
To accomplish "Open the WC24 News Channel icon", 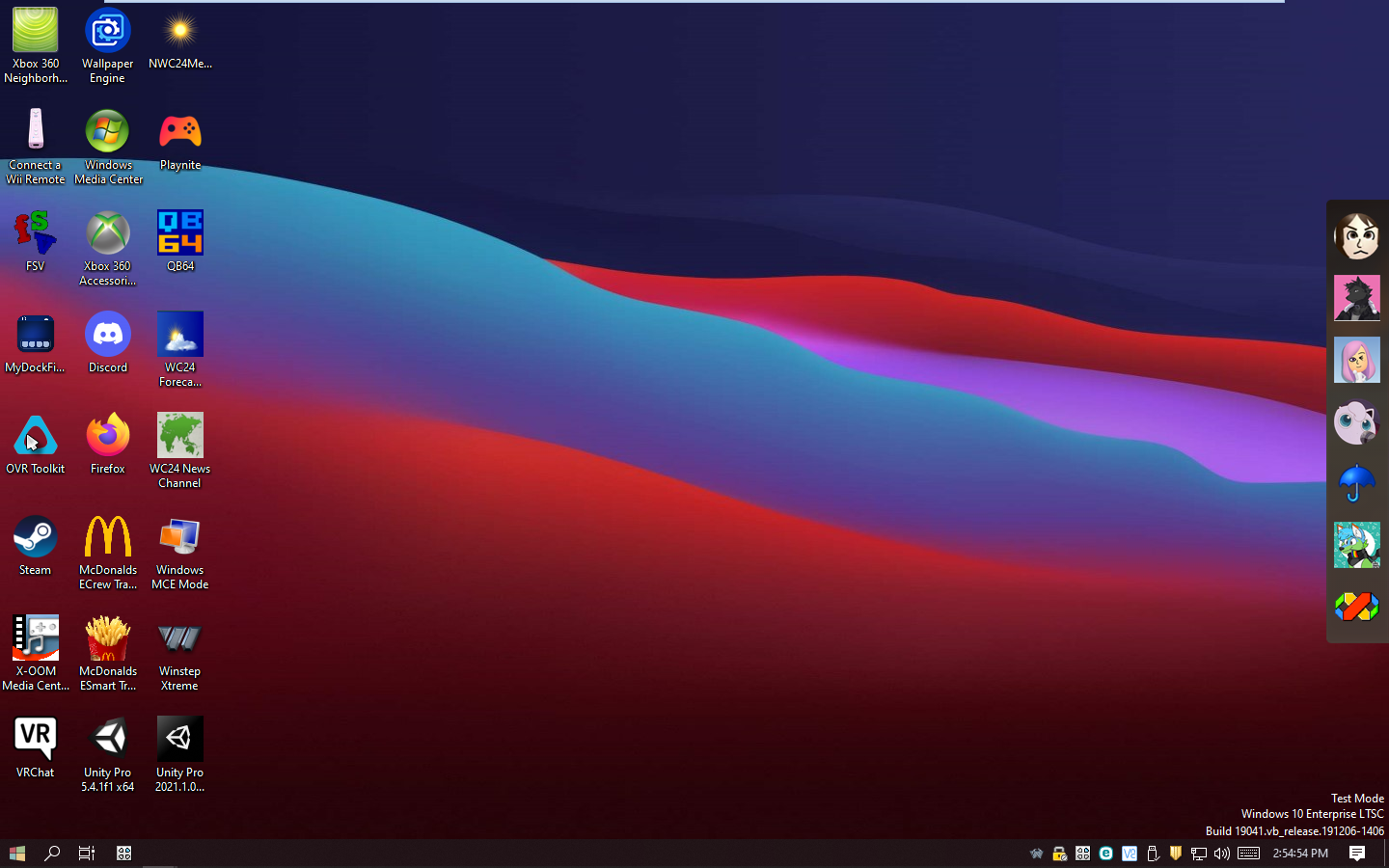I will pos(180,450).
